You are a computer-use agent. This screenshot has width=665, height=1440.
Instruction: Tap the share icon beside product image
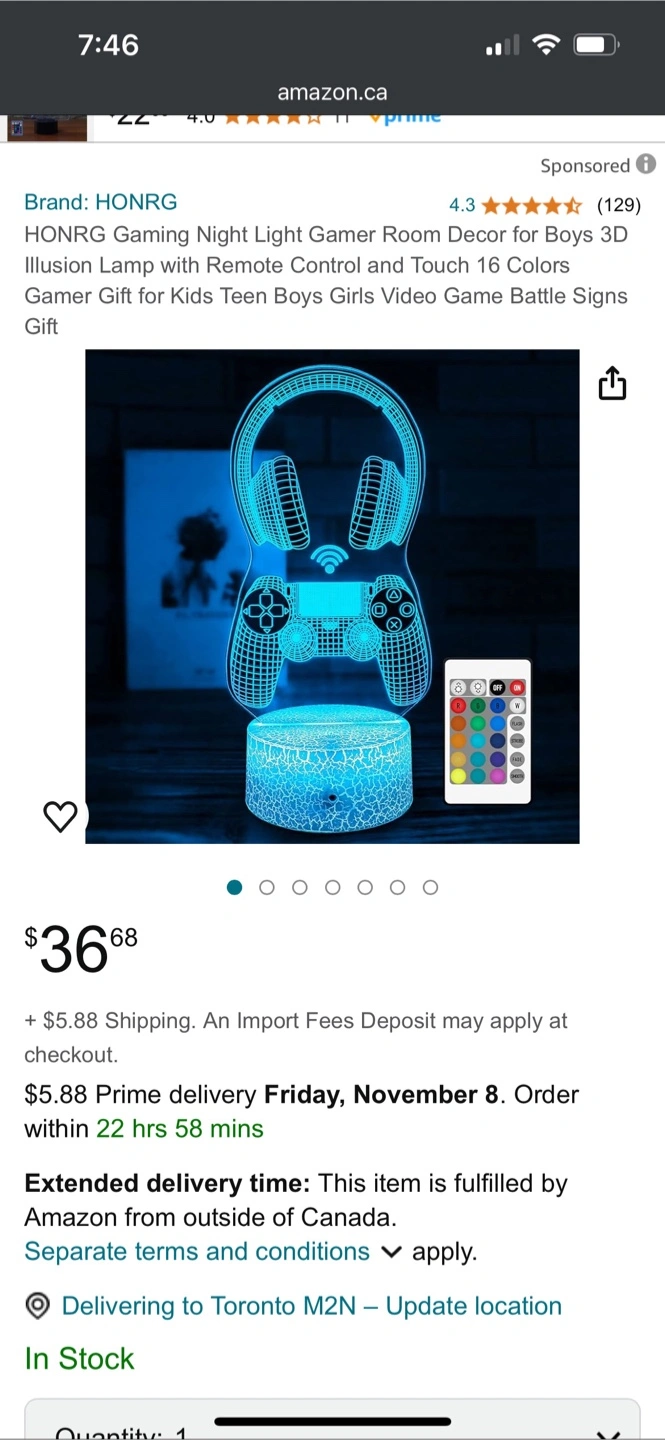pyautogui.click(x=612, y=382)
